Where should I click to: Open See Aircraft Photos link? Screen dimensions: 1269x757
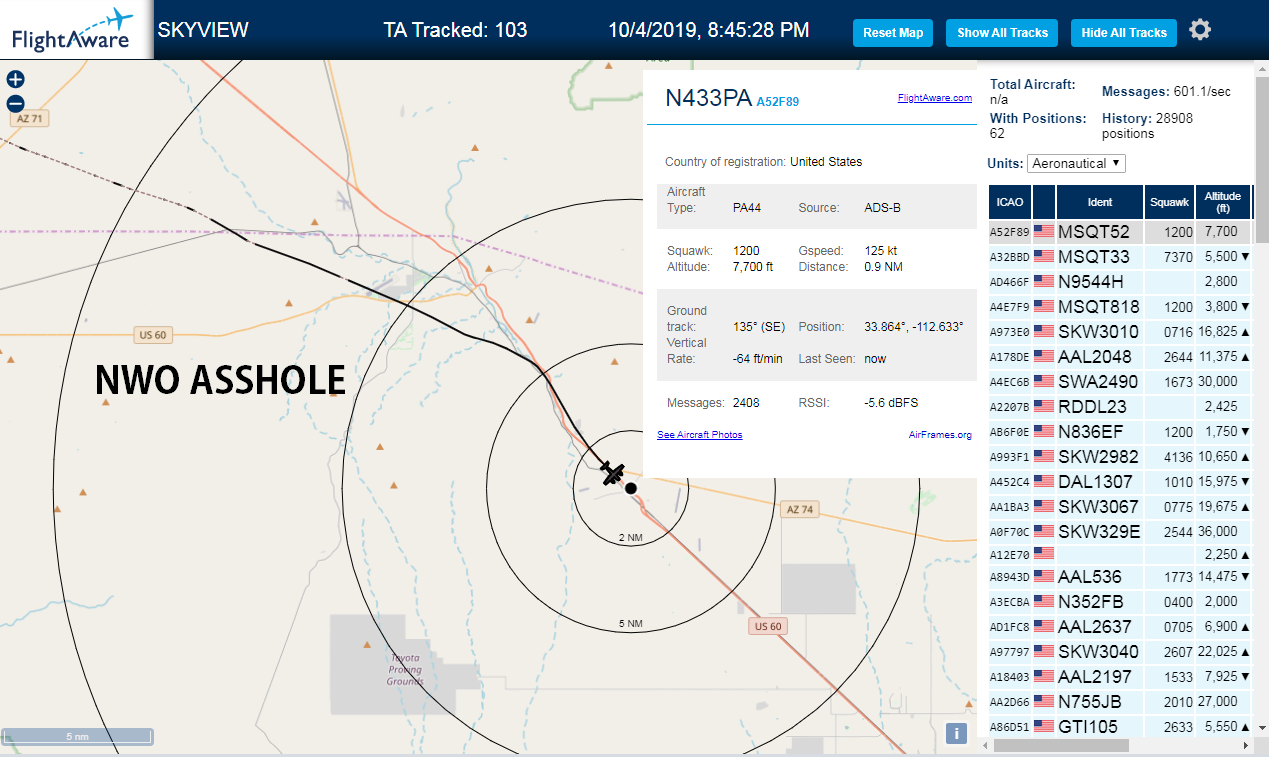(699, 435)
